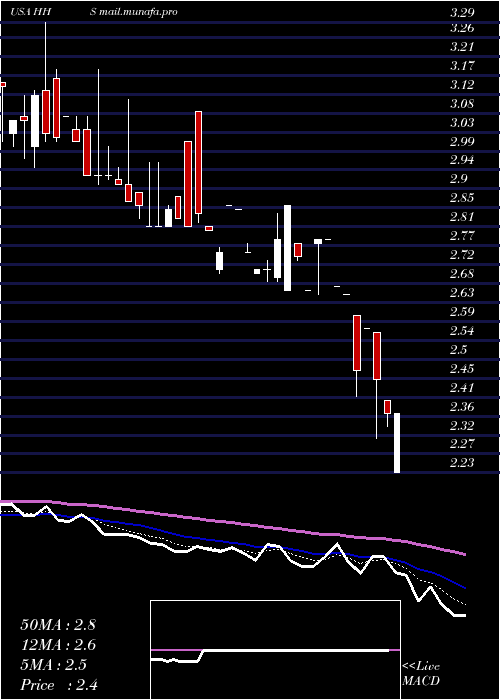Click the '50MA : 2.8' reading
The height and width of the screenshot is (700, 500).
[x=58, y=625]
